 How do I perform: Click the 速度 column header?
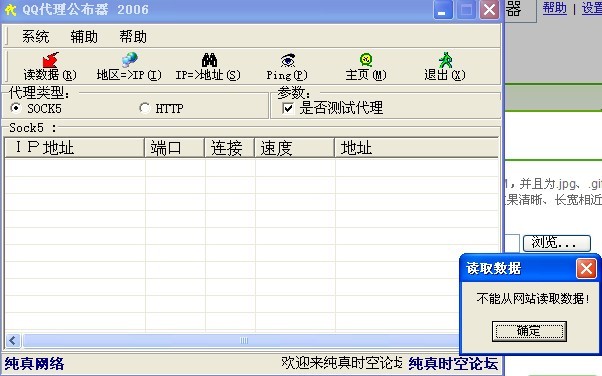(x=294, y=148)
